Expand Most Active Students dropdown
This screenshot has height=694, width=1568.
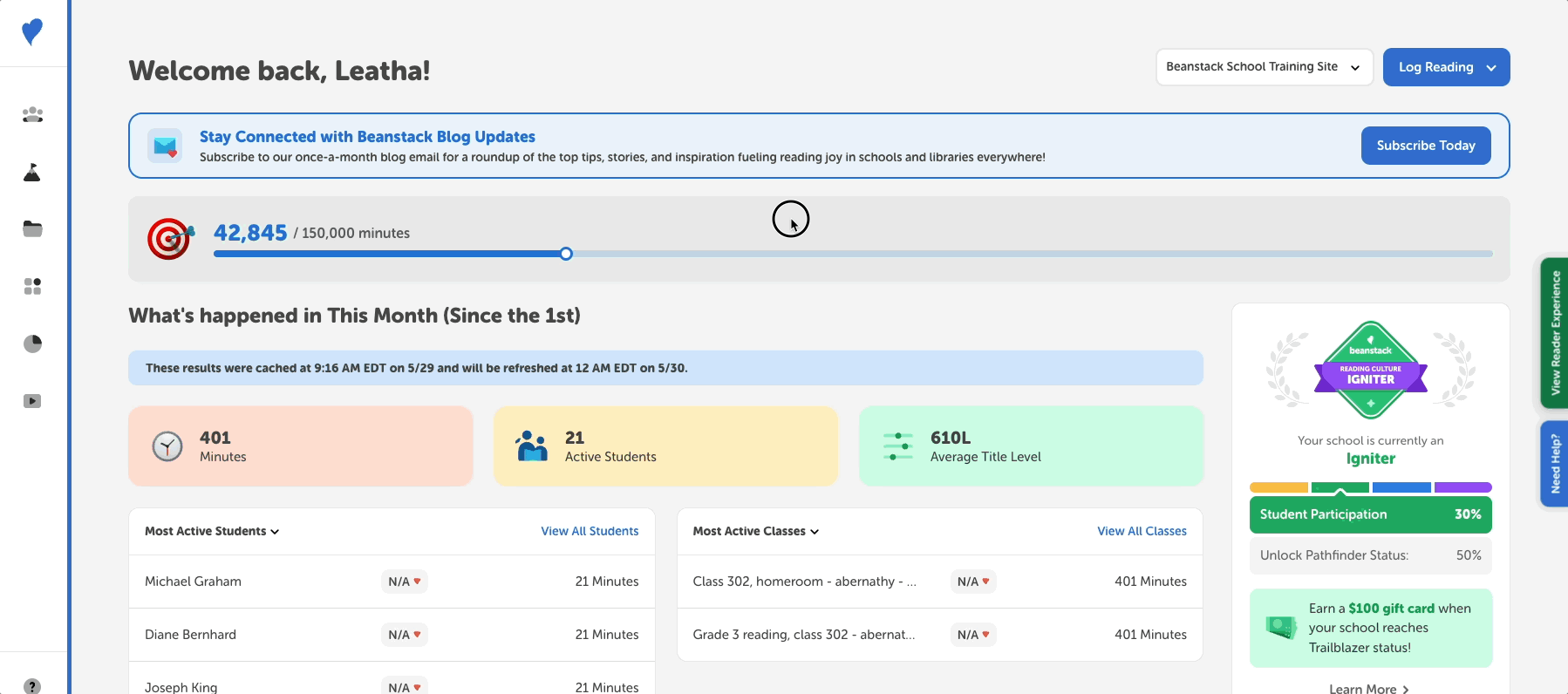[x=212, y=531]
